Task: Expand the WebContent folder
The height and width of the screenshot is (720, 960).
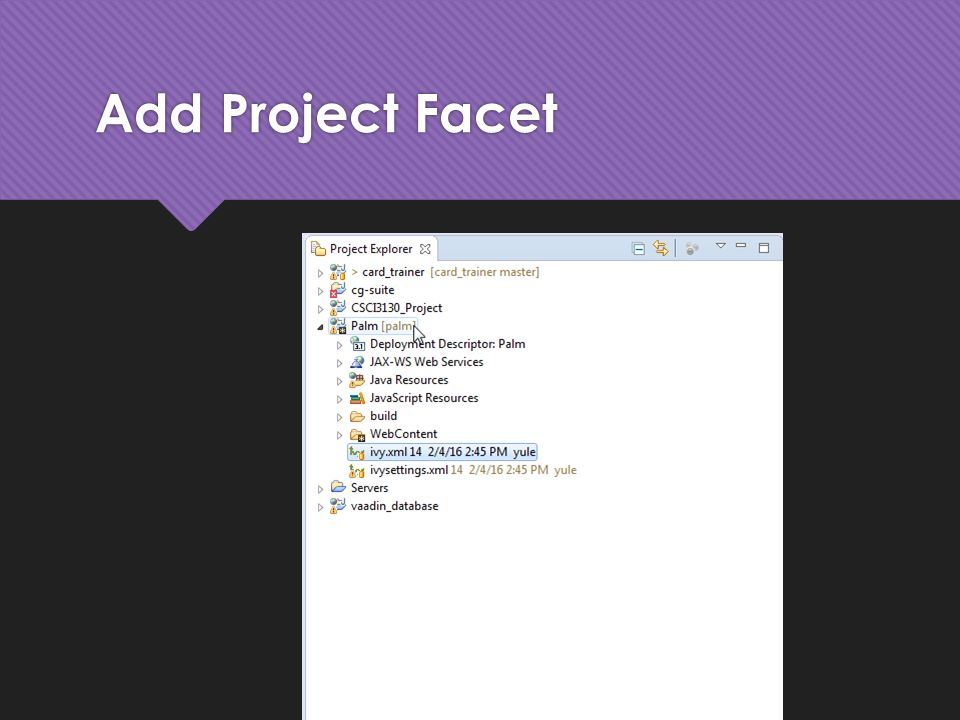Action: click(x=339, y=435)
